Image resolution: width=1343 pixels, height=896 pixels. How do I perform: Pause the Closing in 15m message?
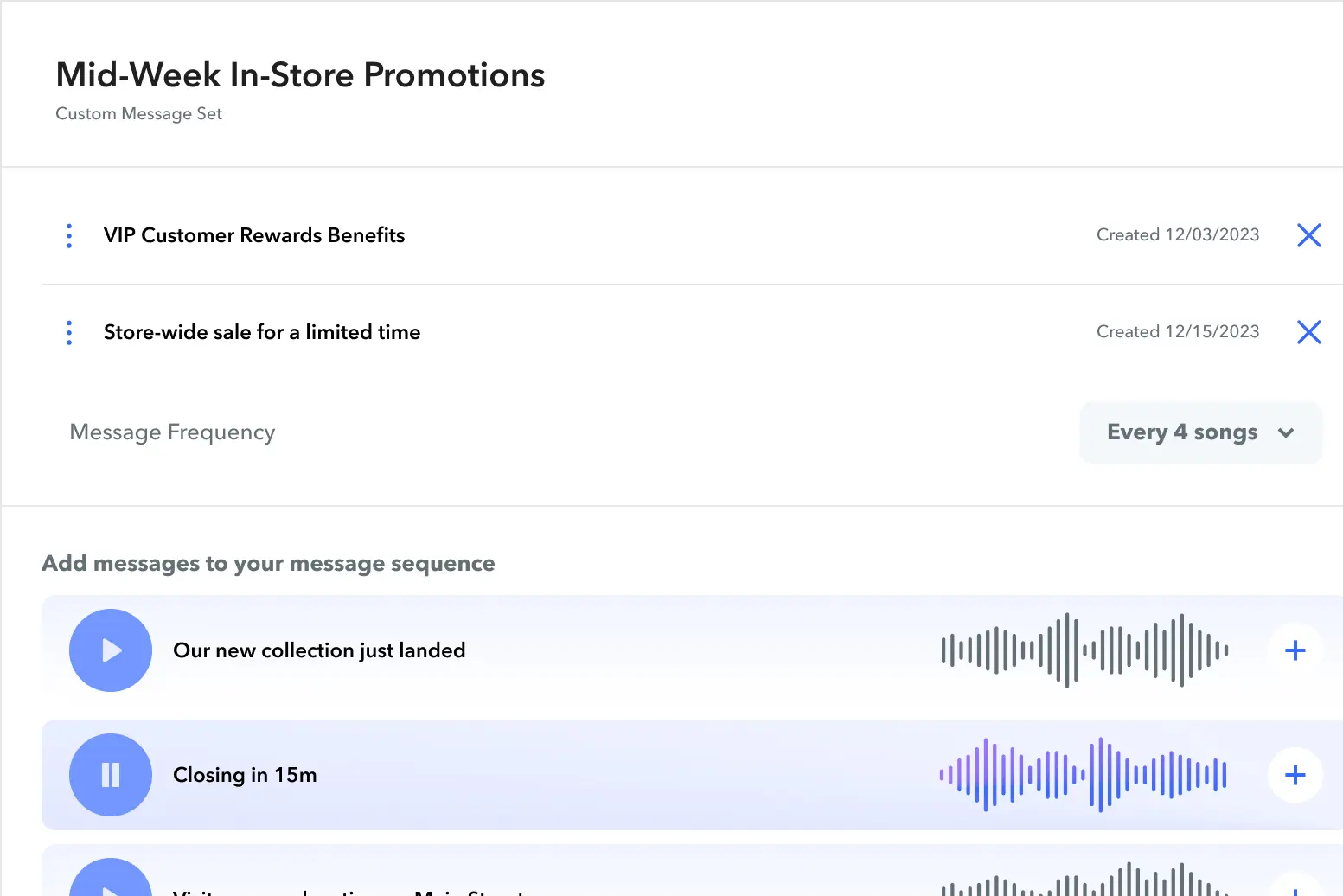[111, 775]
